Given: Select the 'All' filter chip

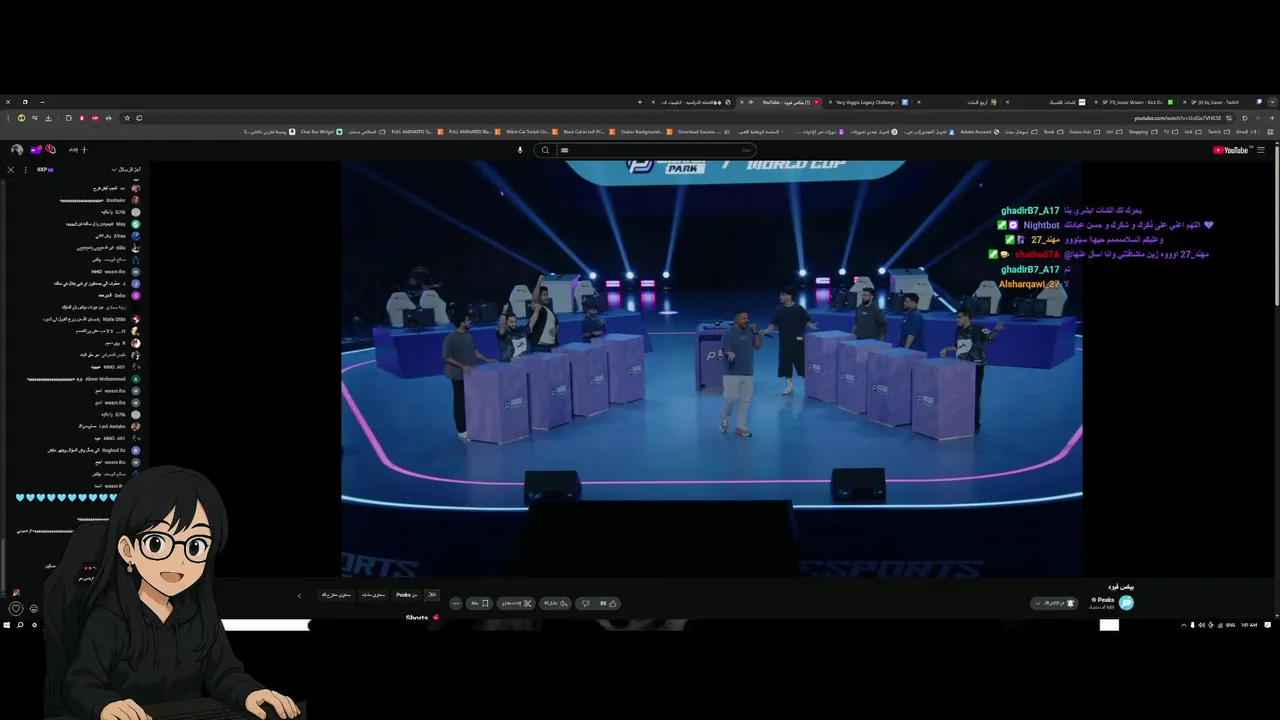Looking at the screenshot, I should point(432,595).
